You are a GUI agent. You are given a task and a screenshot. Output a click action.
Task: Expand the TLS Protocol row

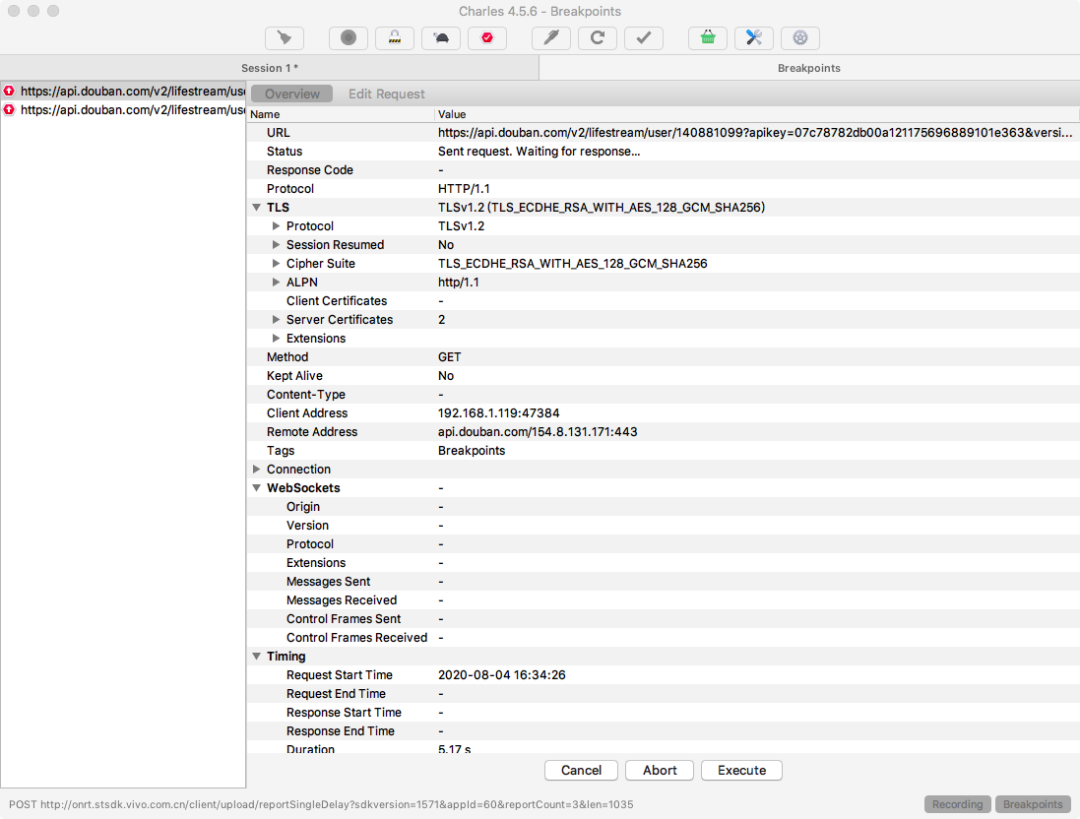[x=276, y=226]
